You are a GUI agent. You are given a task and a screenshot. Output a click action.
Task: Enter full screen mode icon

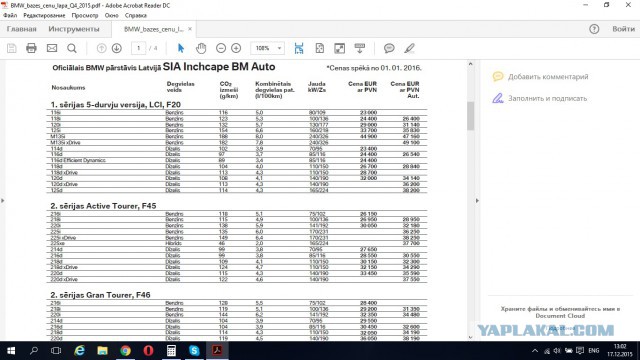tap(340, 48)
